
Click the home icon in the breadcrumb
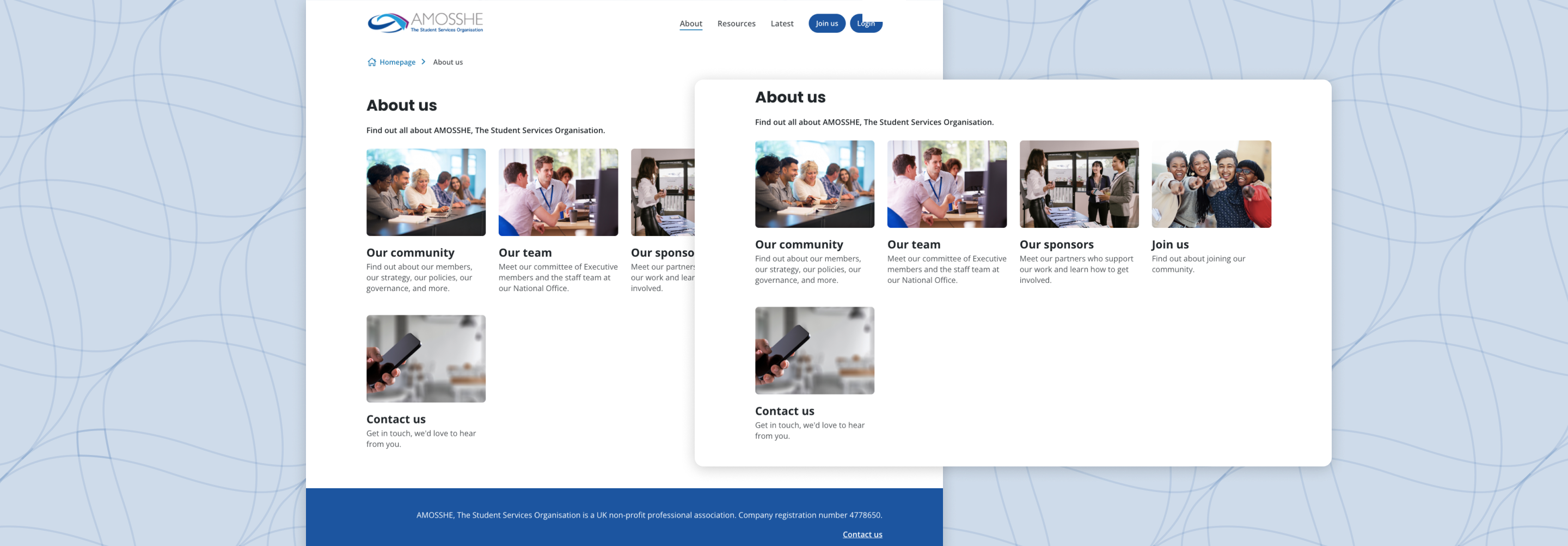pyautogui.click(x=371, y=62)
